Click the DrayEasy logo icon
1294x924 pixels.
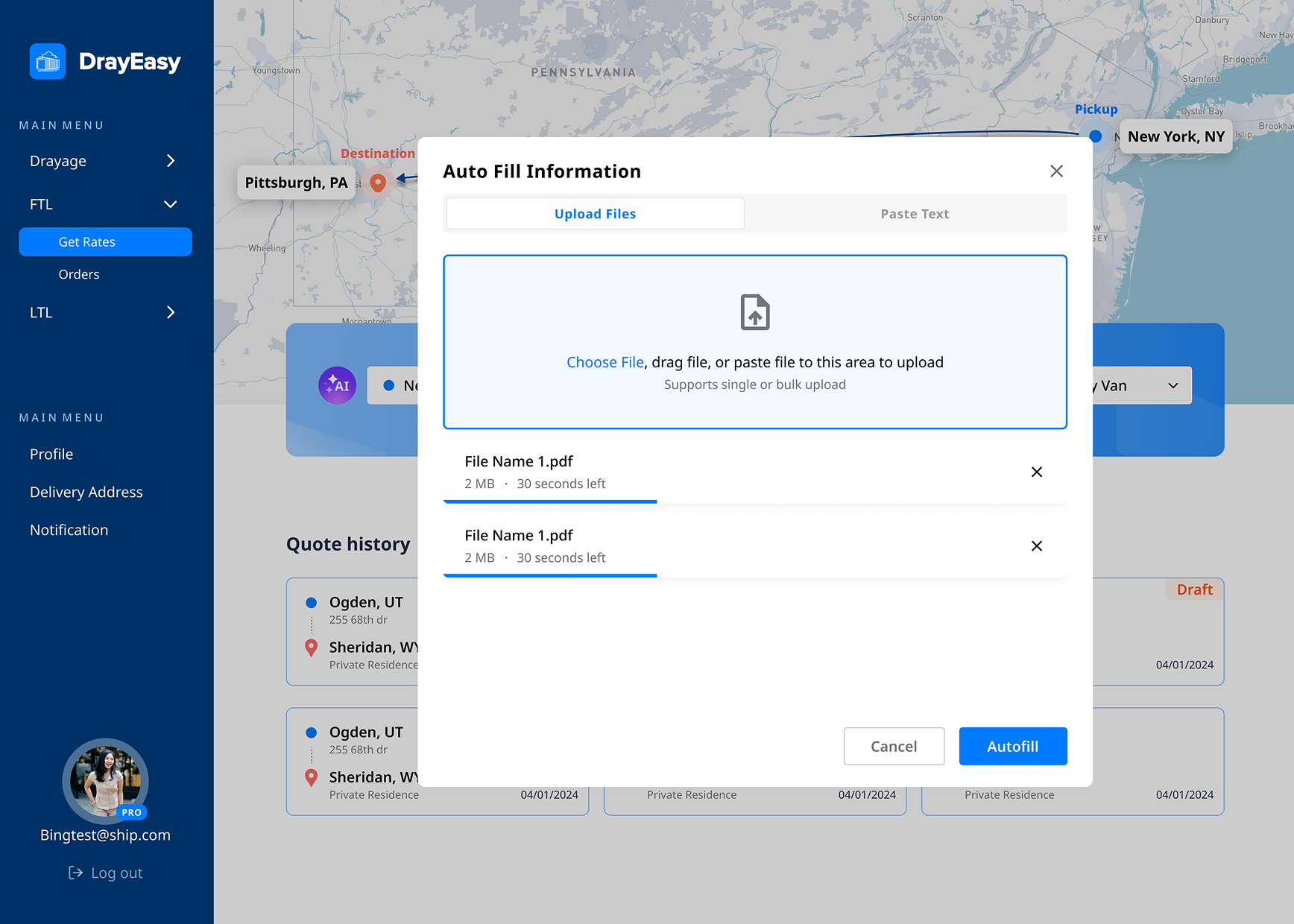coord(47,61)
